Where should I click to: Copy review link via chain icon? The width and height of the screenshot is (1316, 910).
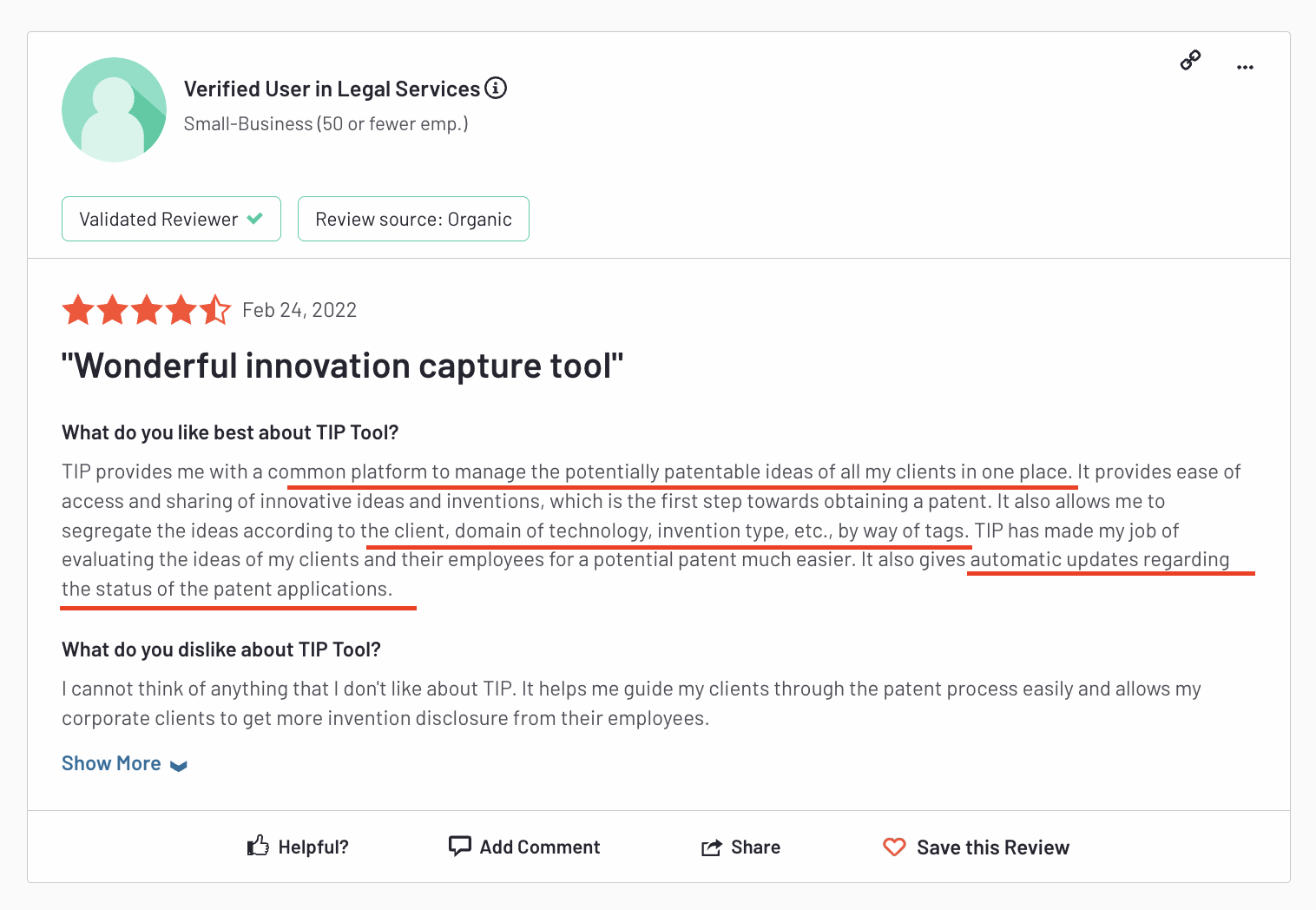(x=1190, y=60)
